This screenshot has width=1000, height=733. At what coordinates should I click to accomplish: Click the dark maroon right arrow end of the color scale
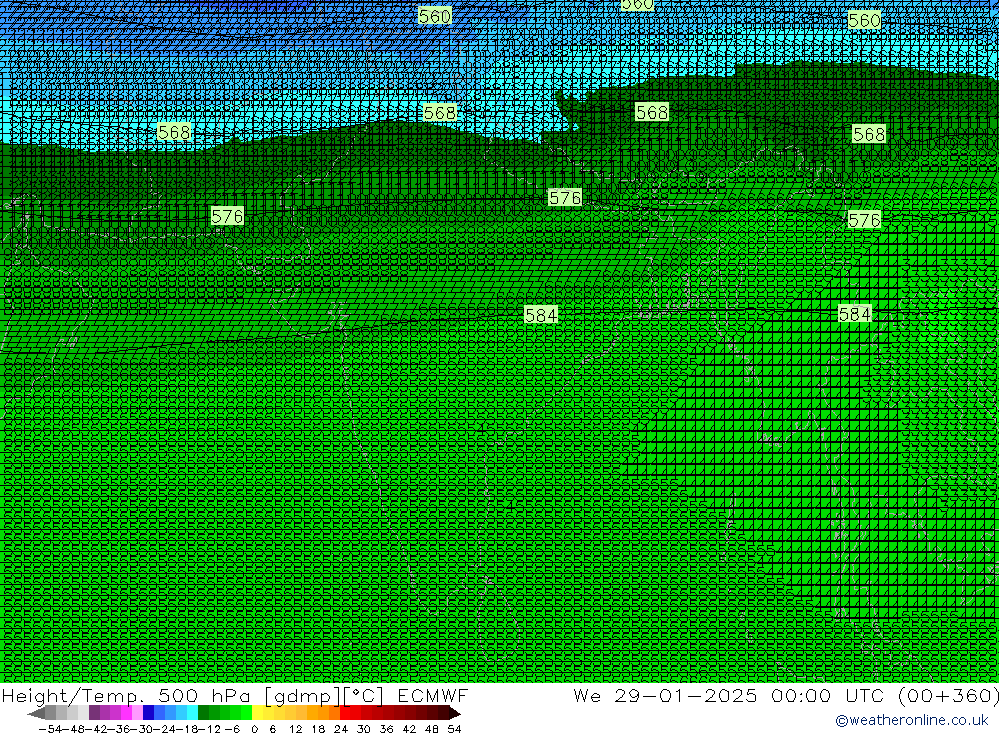(x=454, y=713)
